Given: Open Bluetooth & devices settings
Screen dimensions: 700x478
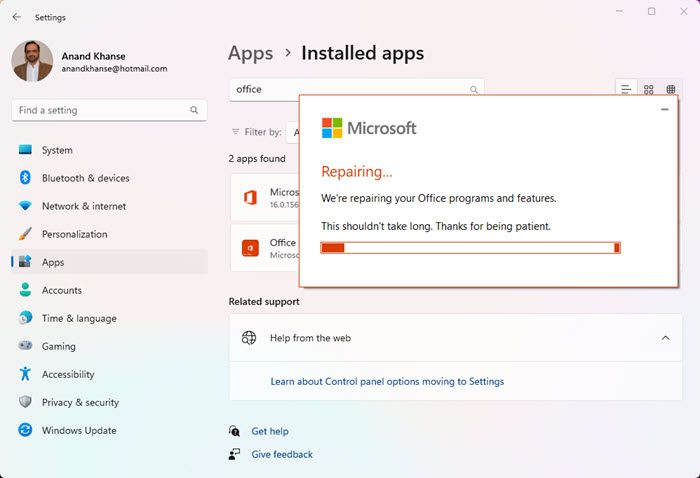Looking at the screenshot, I should pyautogui.click(x=85, y=178).
